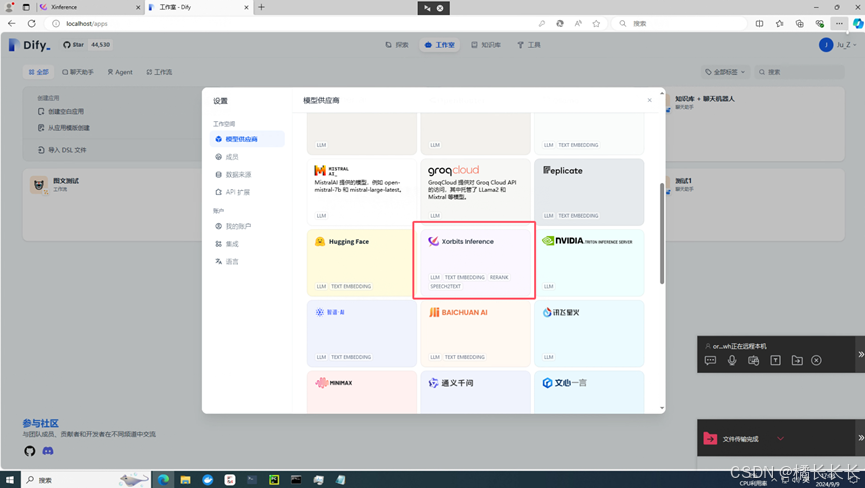Open file transfer folder in remote panel
The image size is (865, 488).
(x=797, y=360)
